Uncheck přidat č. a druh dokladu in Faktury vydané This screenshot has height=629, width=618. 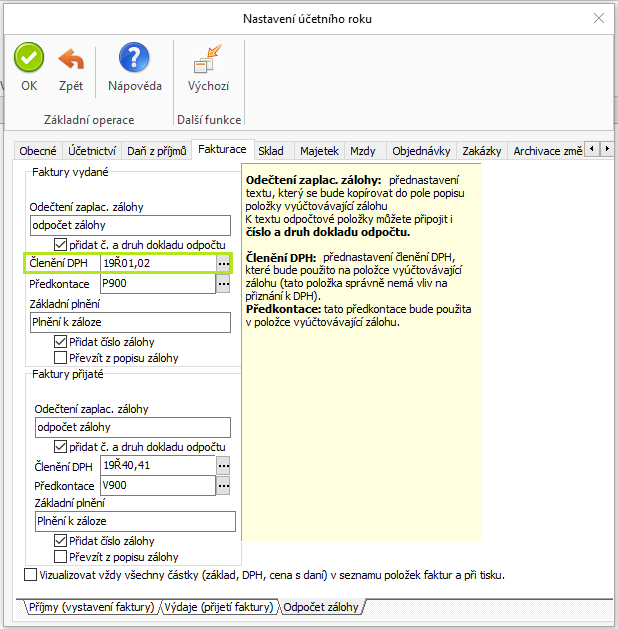(60, 245)
